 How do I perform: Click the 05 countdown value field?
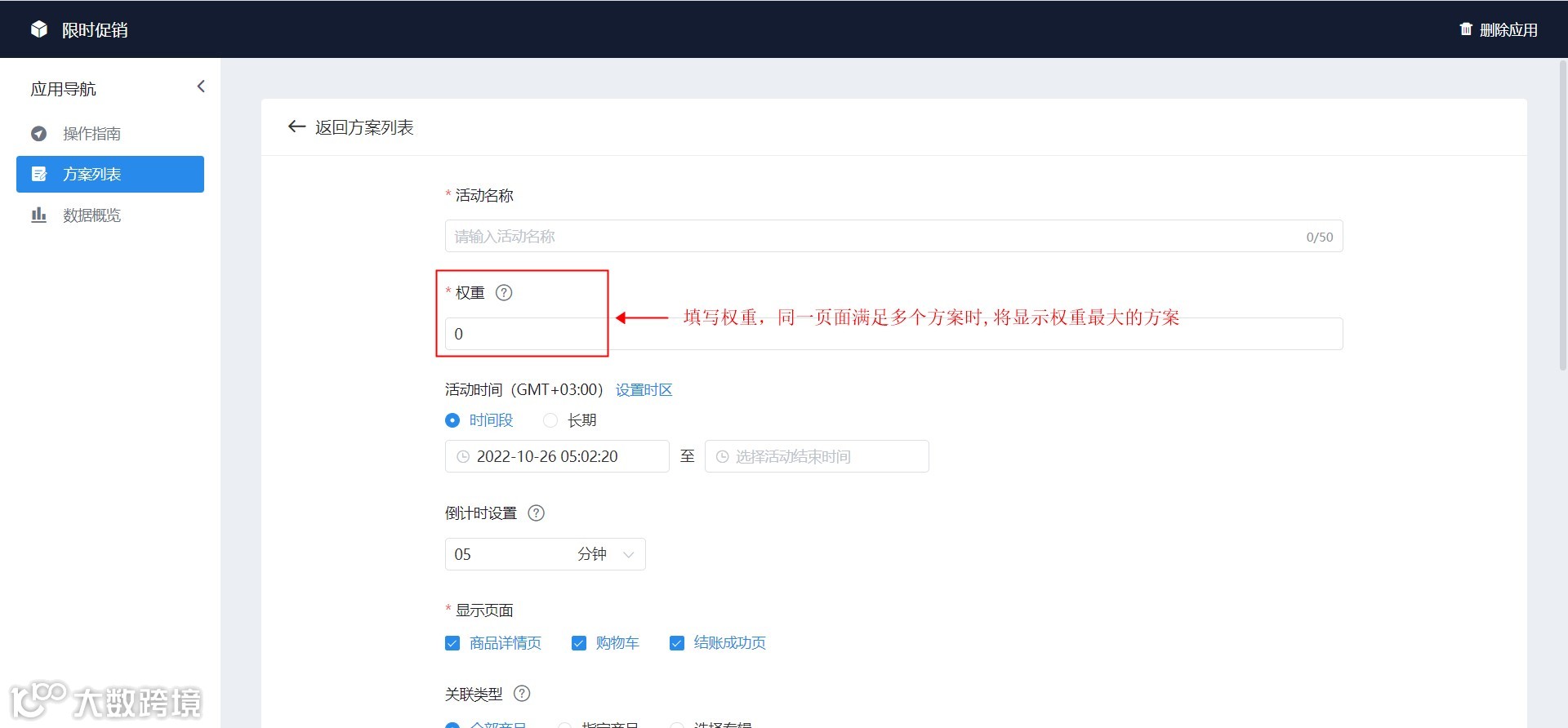[506, 554]
